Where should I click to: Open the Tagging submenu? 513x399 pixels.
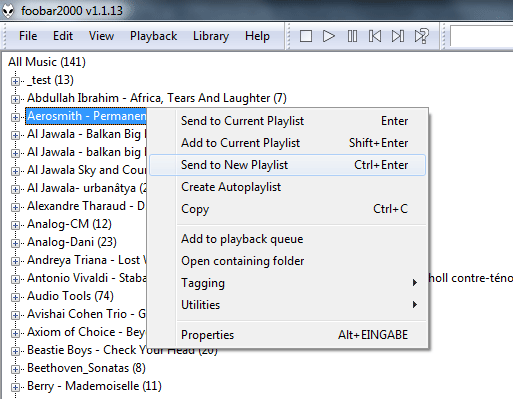tap(287, 283)
